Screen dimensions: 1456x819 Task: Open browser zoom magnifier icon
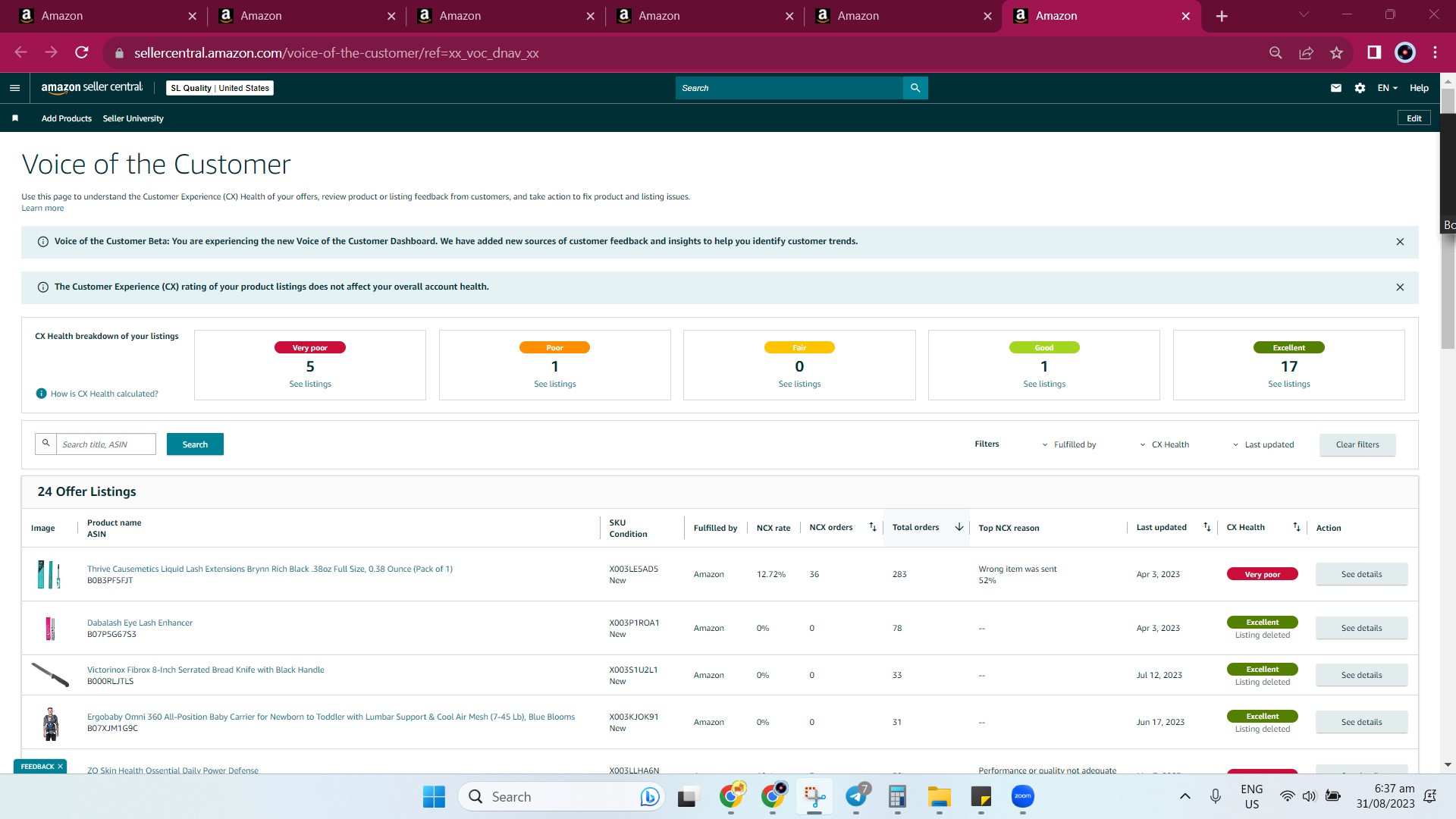(x=1276, y=52)
